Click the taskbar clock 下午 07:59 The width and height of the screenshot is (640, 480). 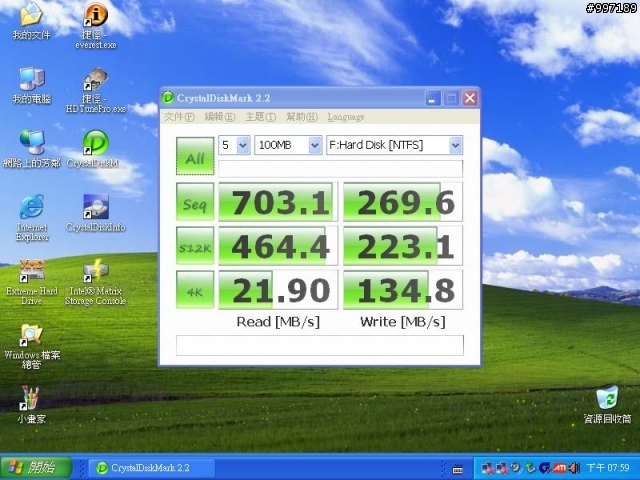(x=608, y=468)
